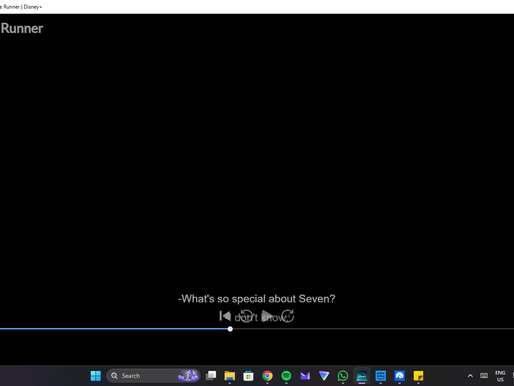The height and width of the screenshot is (386, 514).
Task: Focus the taskbar Search box
Action: pos(153,376)
